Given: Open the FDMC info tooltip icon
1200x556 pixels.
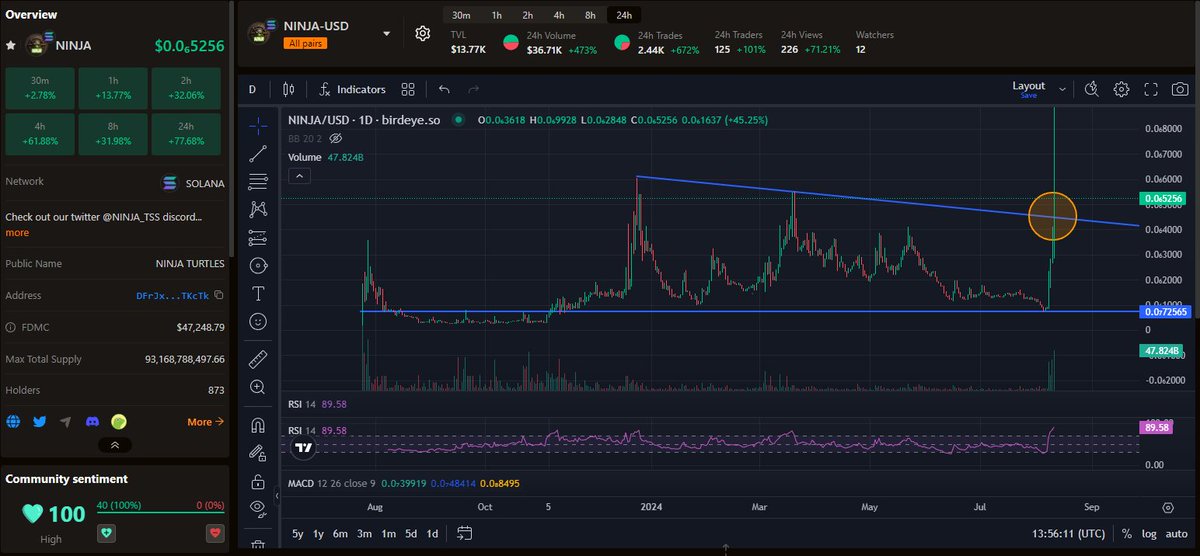Looking at the screenshot, I should coord(10,327).
